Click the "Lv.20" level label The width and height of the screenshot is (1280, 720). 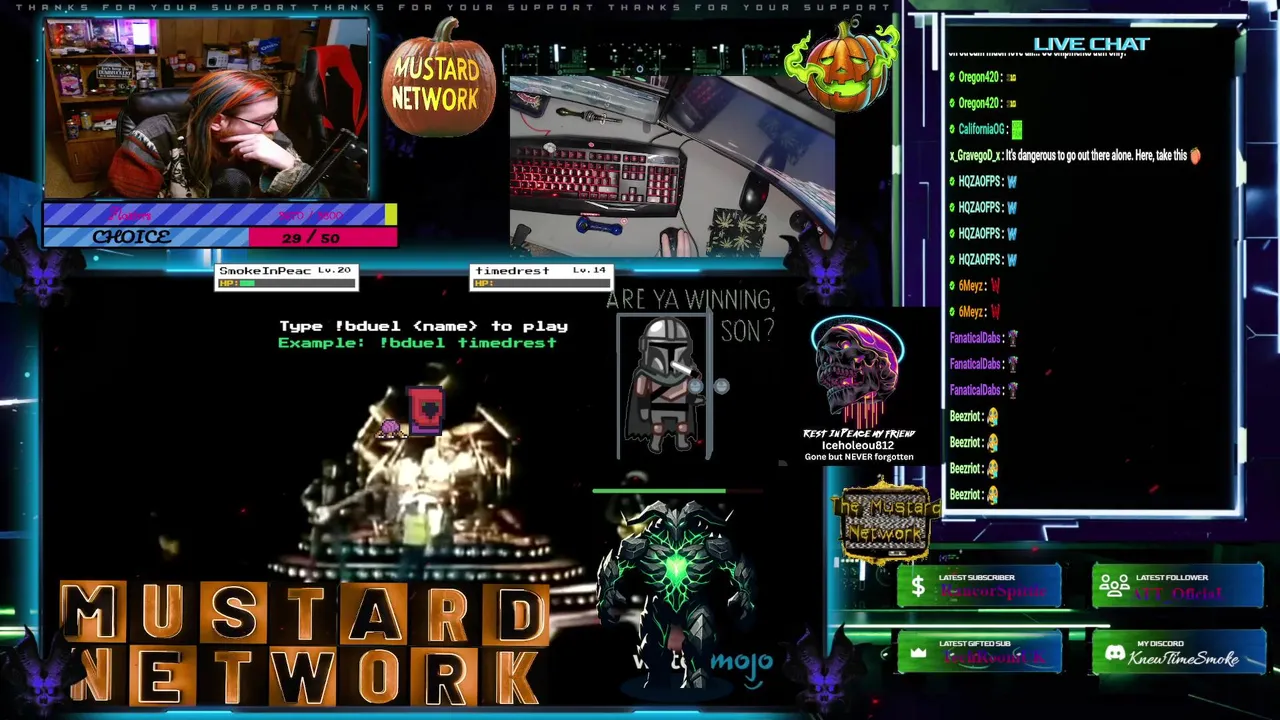334,271
